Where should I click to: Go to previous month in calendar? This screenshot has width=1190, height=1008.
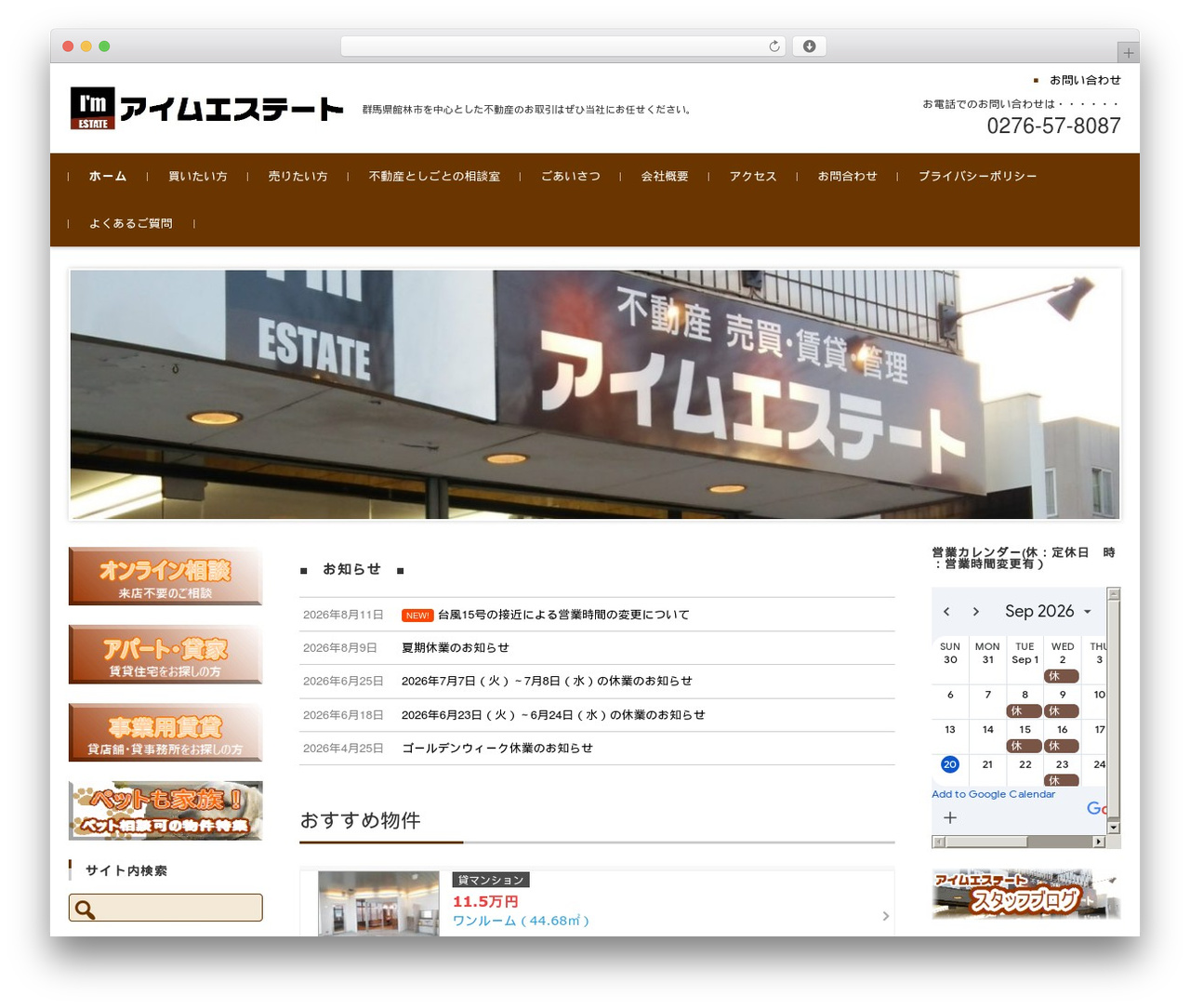coord(946,611)
